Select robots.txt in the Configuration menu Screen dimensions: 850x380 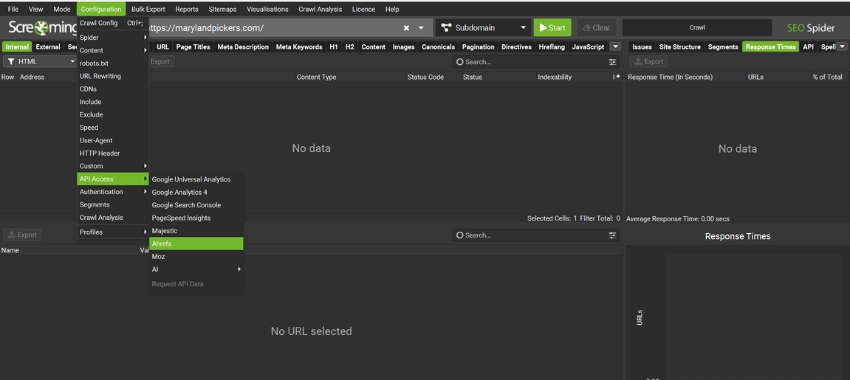pos(113,63)
